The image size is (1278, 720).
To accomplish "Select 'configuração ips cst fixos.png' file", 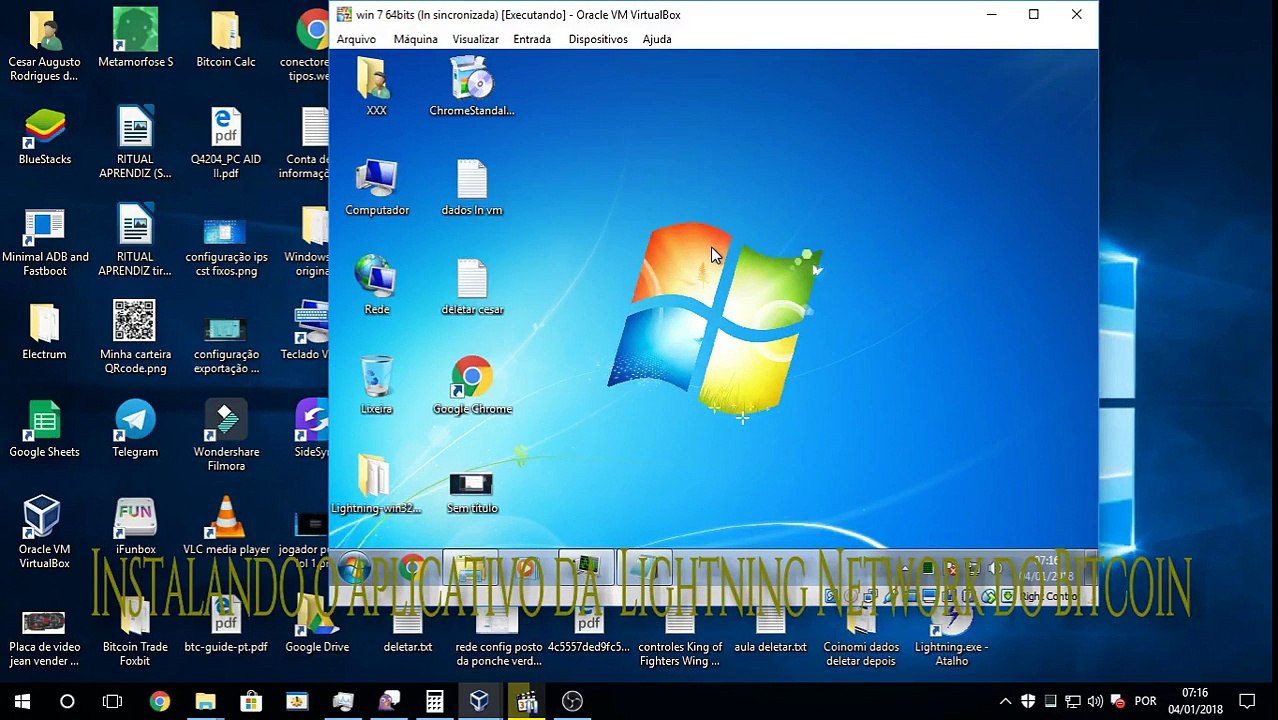I will click(226, 248).
